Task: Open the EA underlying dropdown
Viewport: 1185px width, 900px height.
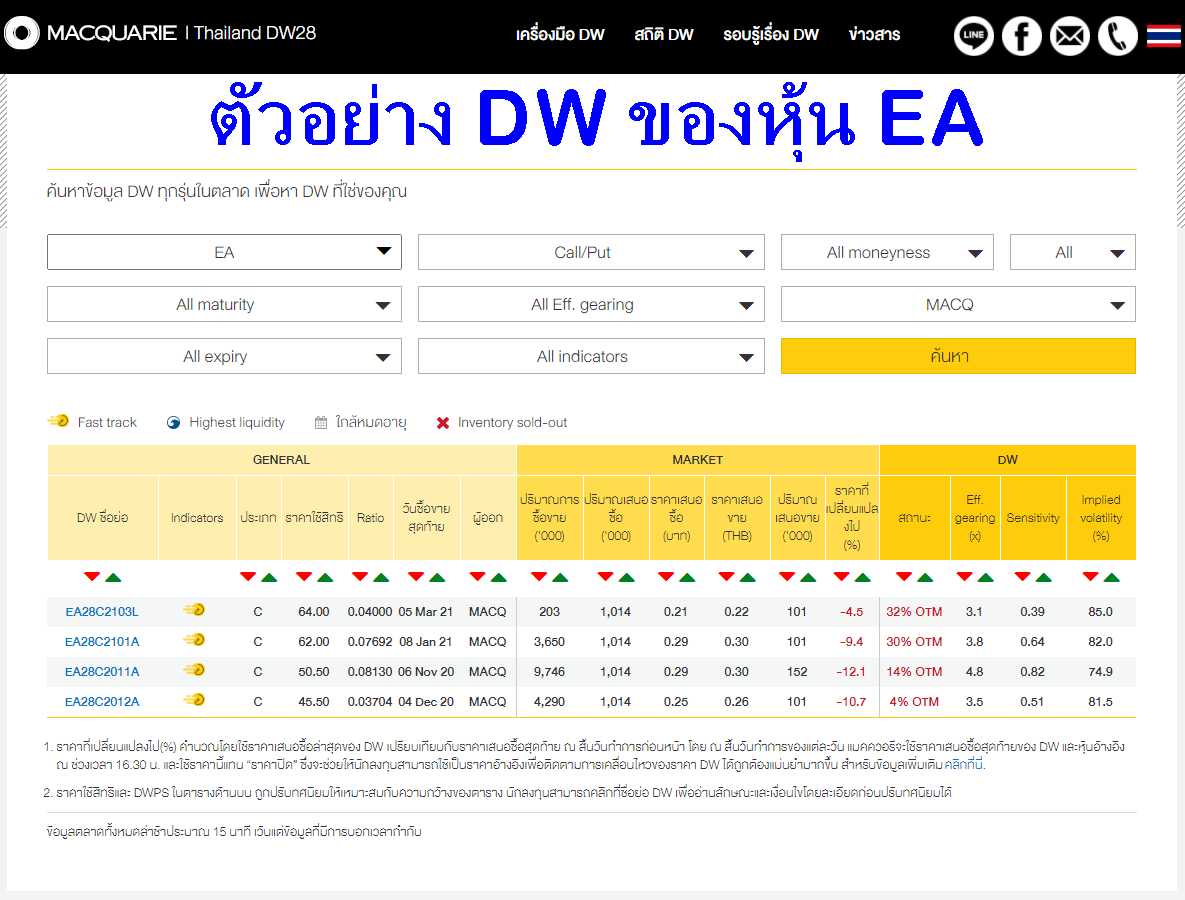Action: point(224,252)
